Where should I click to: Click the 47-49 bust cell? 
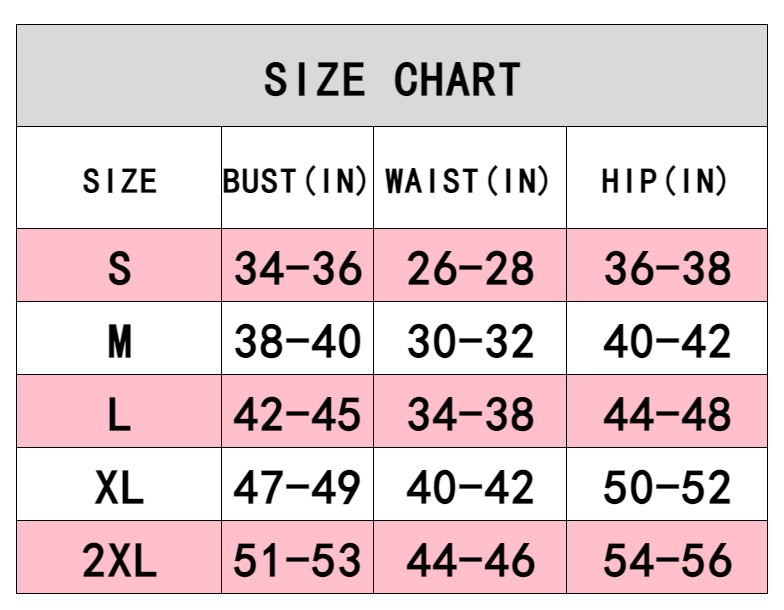[x=297, y=488]
